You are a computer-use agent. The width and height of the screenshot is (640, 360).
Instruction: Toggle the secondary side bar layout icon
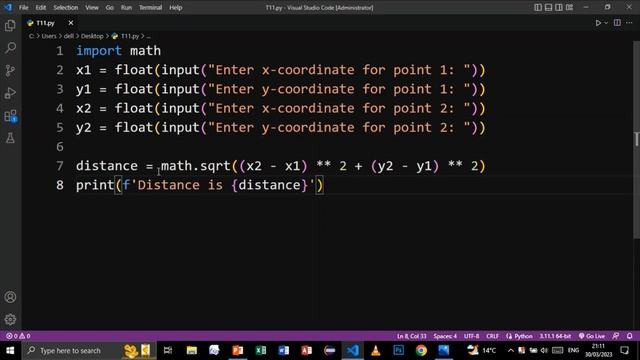pyautogui.click(x=558, y=7)
